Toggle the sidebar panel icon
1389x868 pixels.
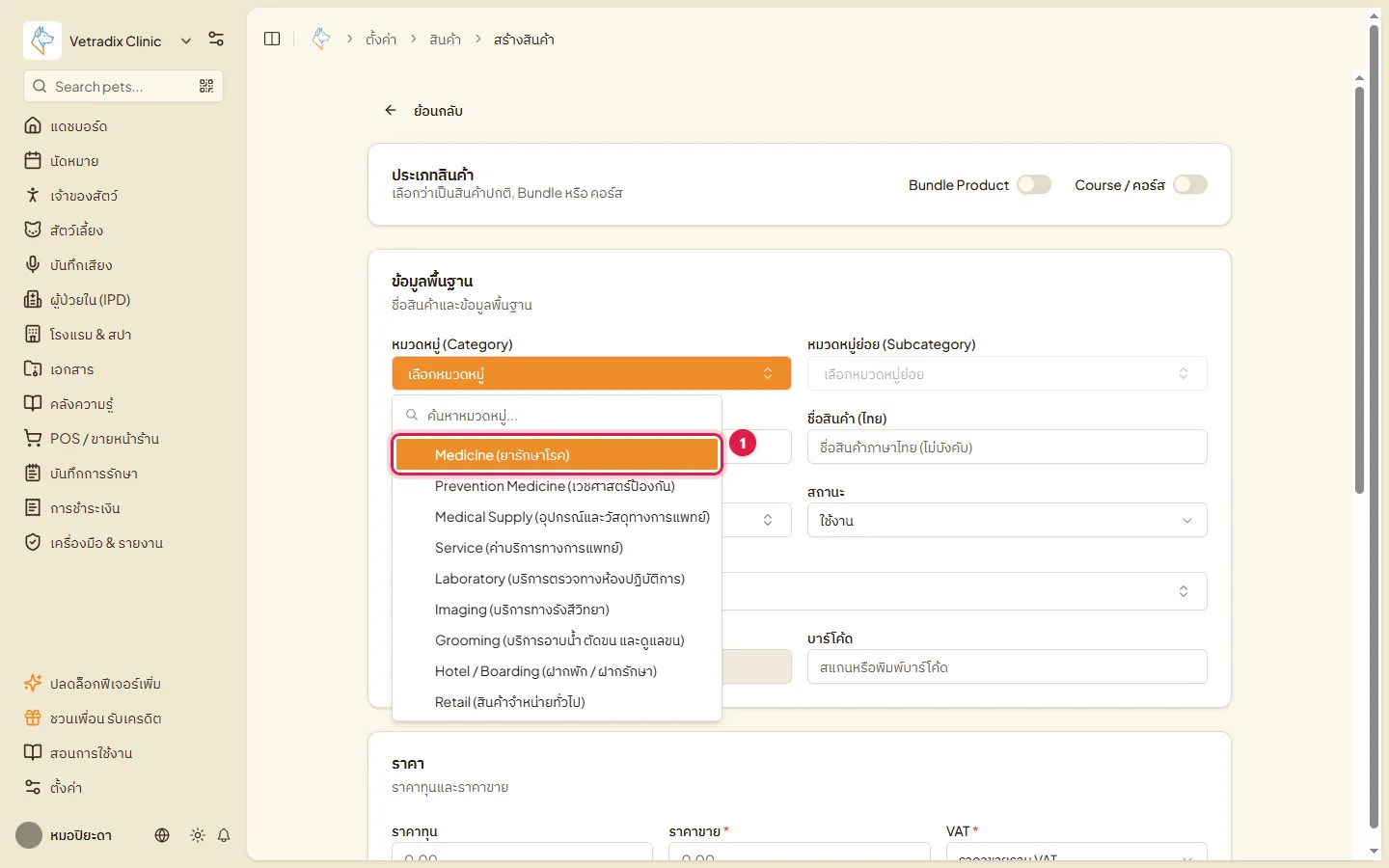pyautogui.click(x=272, y=39)
